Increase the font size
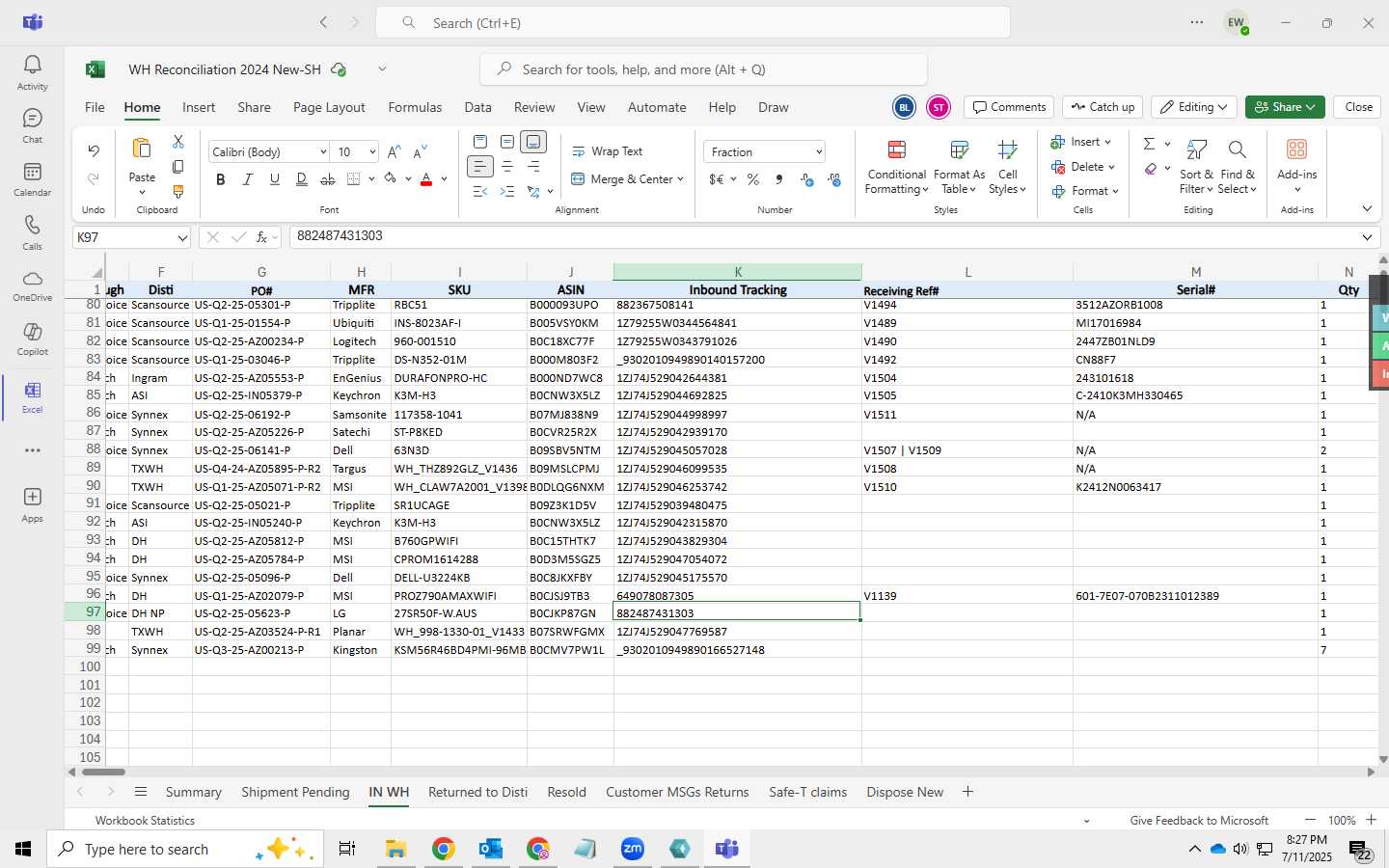 pyautogui.click(x=394, y=151)
